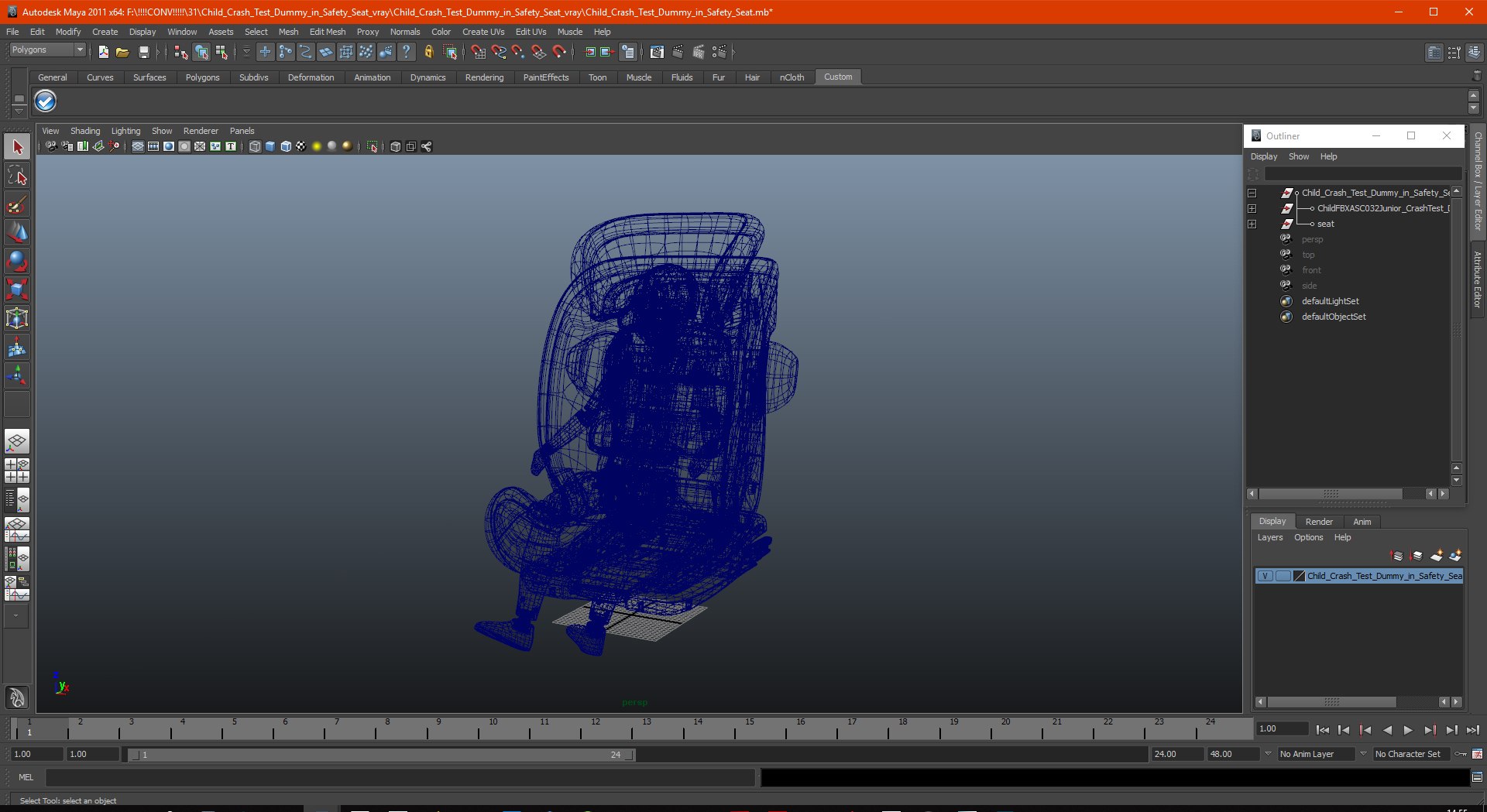This screenshot has width=1487, height=812.
Task: Toggle wireframe shading in viewport toolbar
Action: pyautogui.click(x=255, y=146)
